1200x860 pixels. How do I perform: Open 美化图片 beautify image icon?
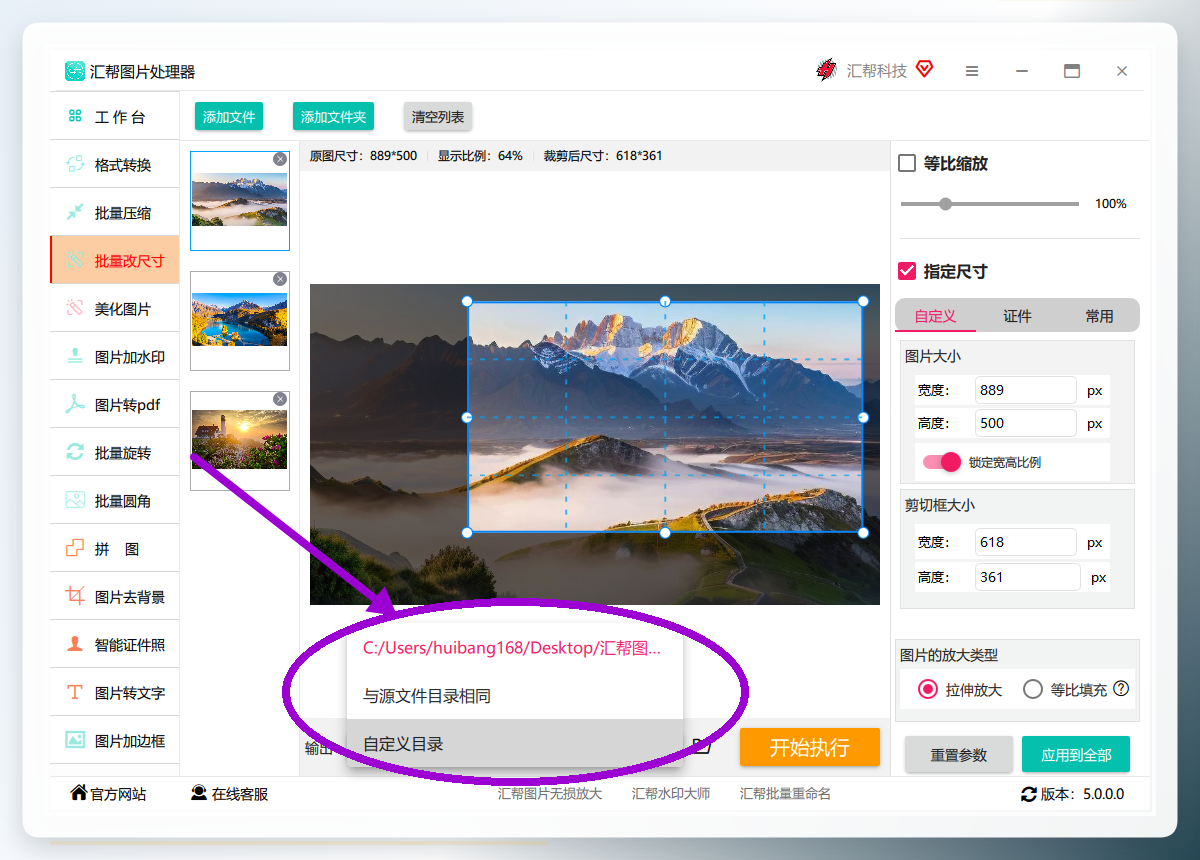pyautogui.click(x=75, y=308)
